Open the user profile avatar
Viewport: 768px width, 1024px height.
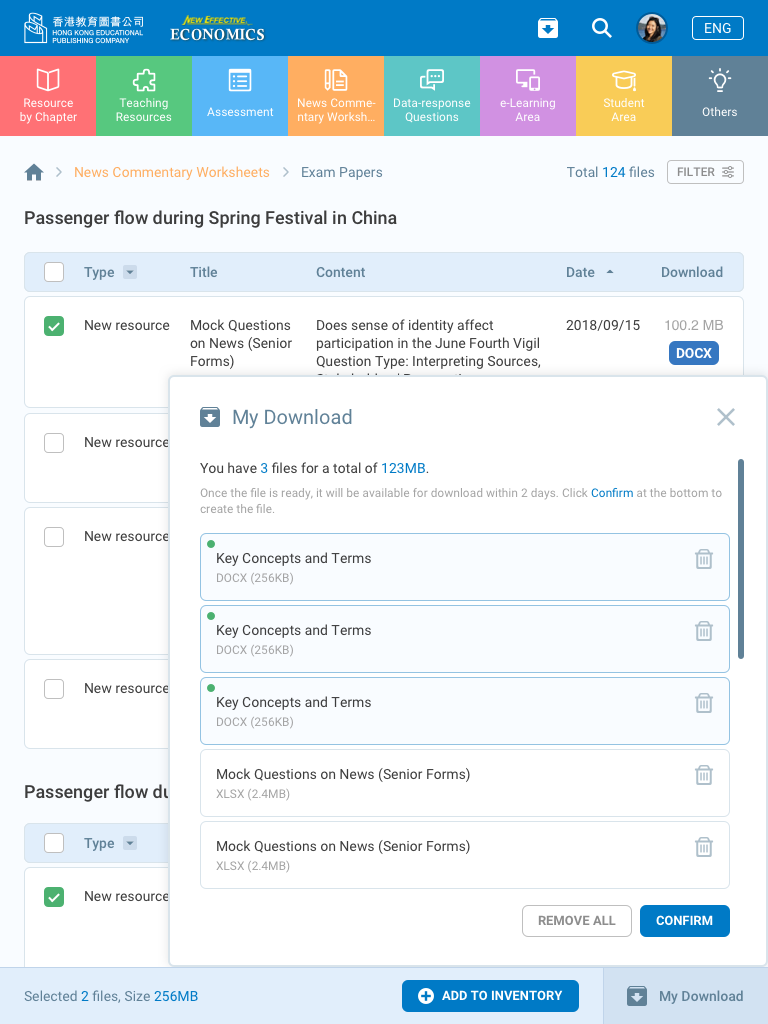click(652, 28)
